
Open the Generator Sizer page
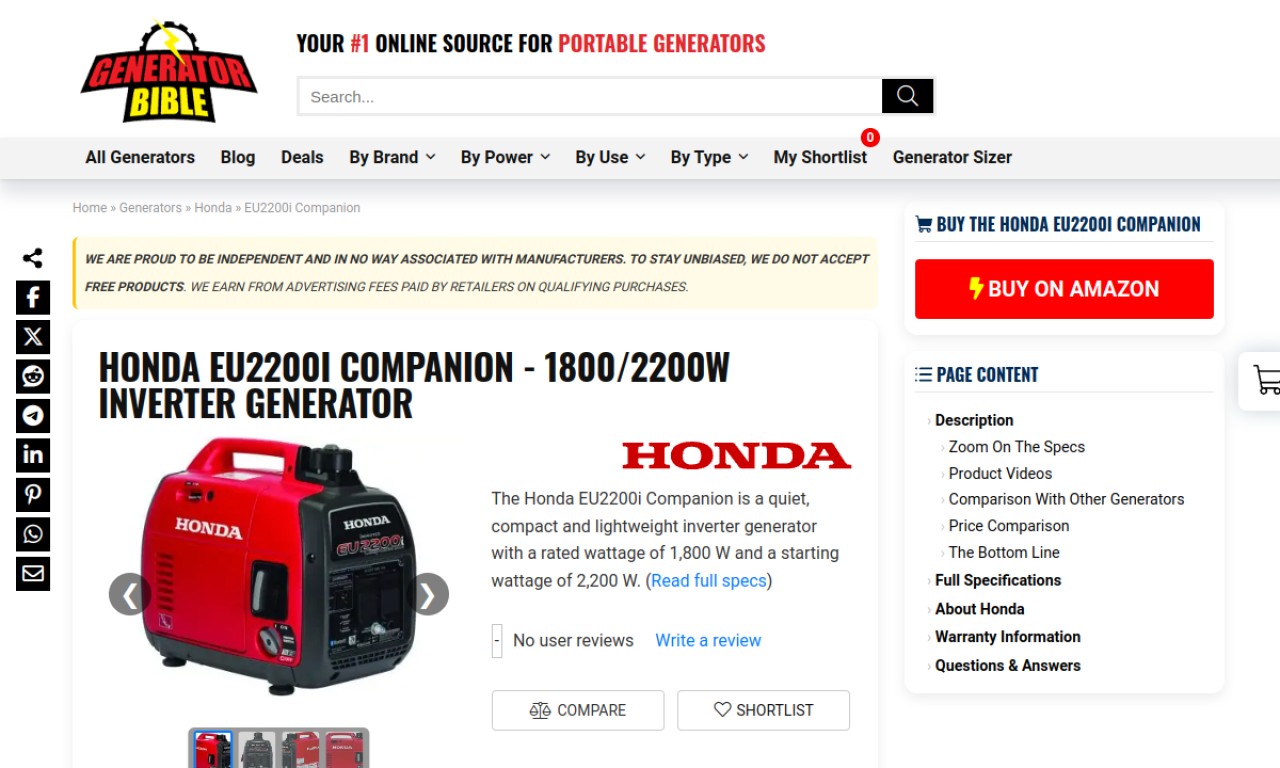click(952, 157)
